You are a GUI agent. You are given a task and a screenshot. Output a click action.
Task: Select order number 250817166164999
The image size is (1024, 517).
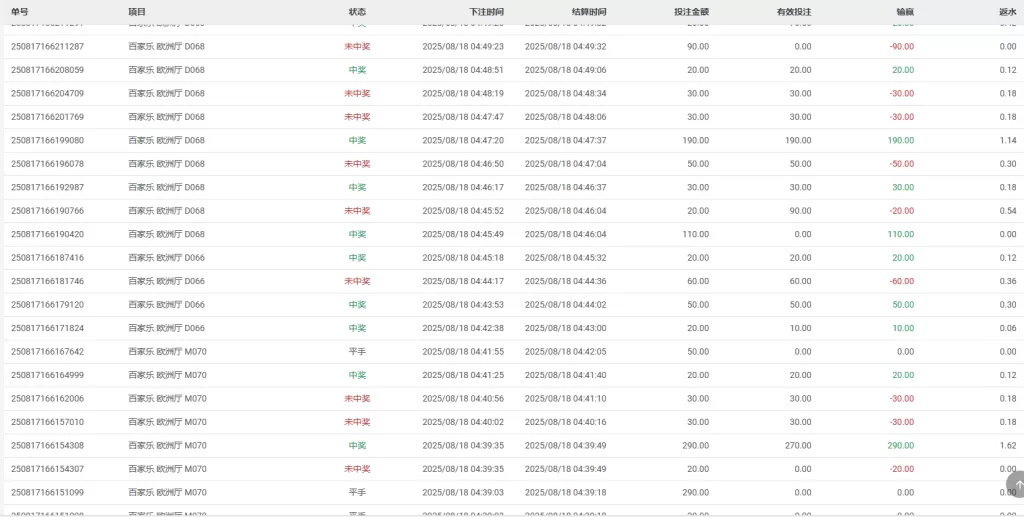[x=47, y=375]
